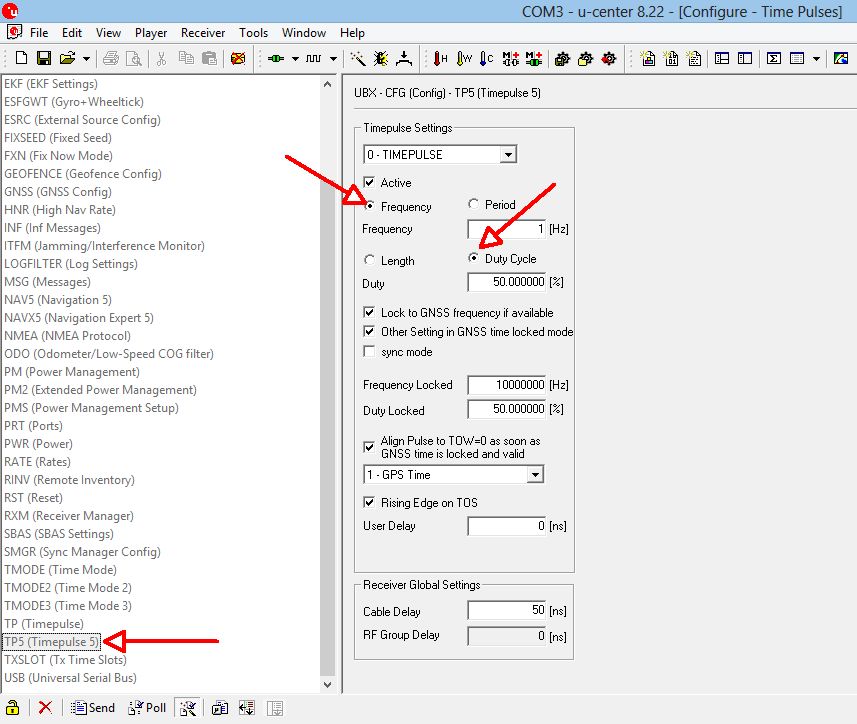Select GNSS (GNSS Config) in list
This screenshot has height=724, width=857.
tap(58, 191)
